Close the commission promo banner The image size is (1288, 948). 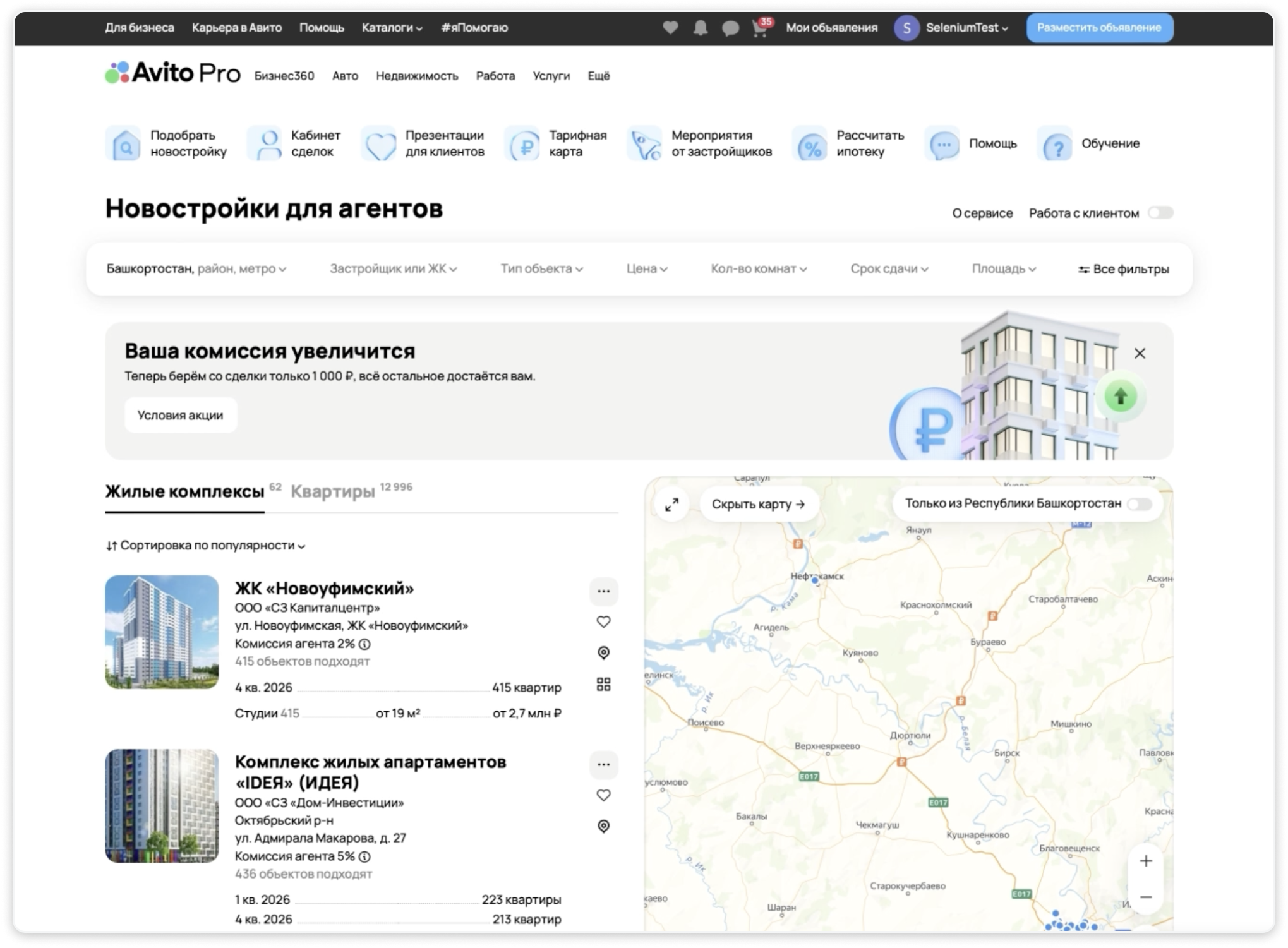coord(1140,353)
